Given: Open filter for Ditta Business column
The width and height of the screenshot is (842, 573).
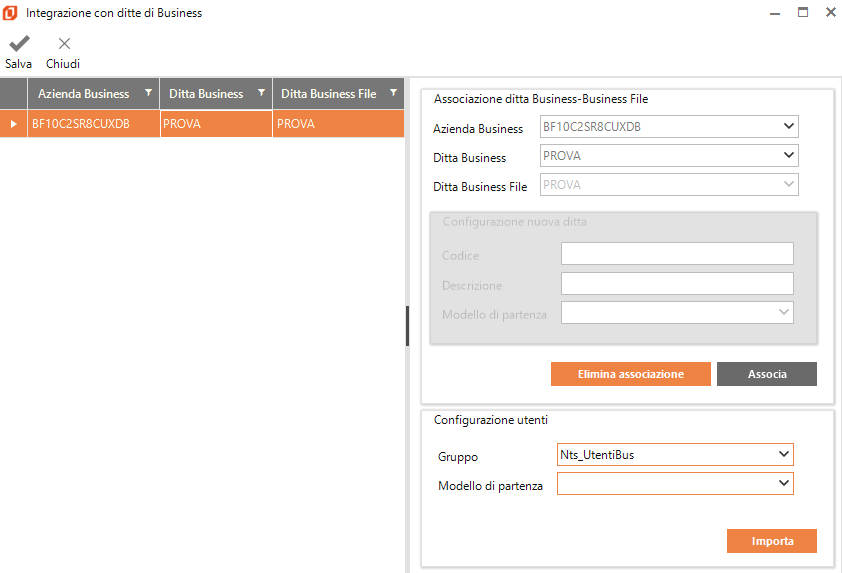Looking at the screenshot, I should click(x=262, y=93).
